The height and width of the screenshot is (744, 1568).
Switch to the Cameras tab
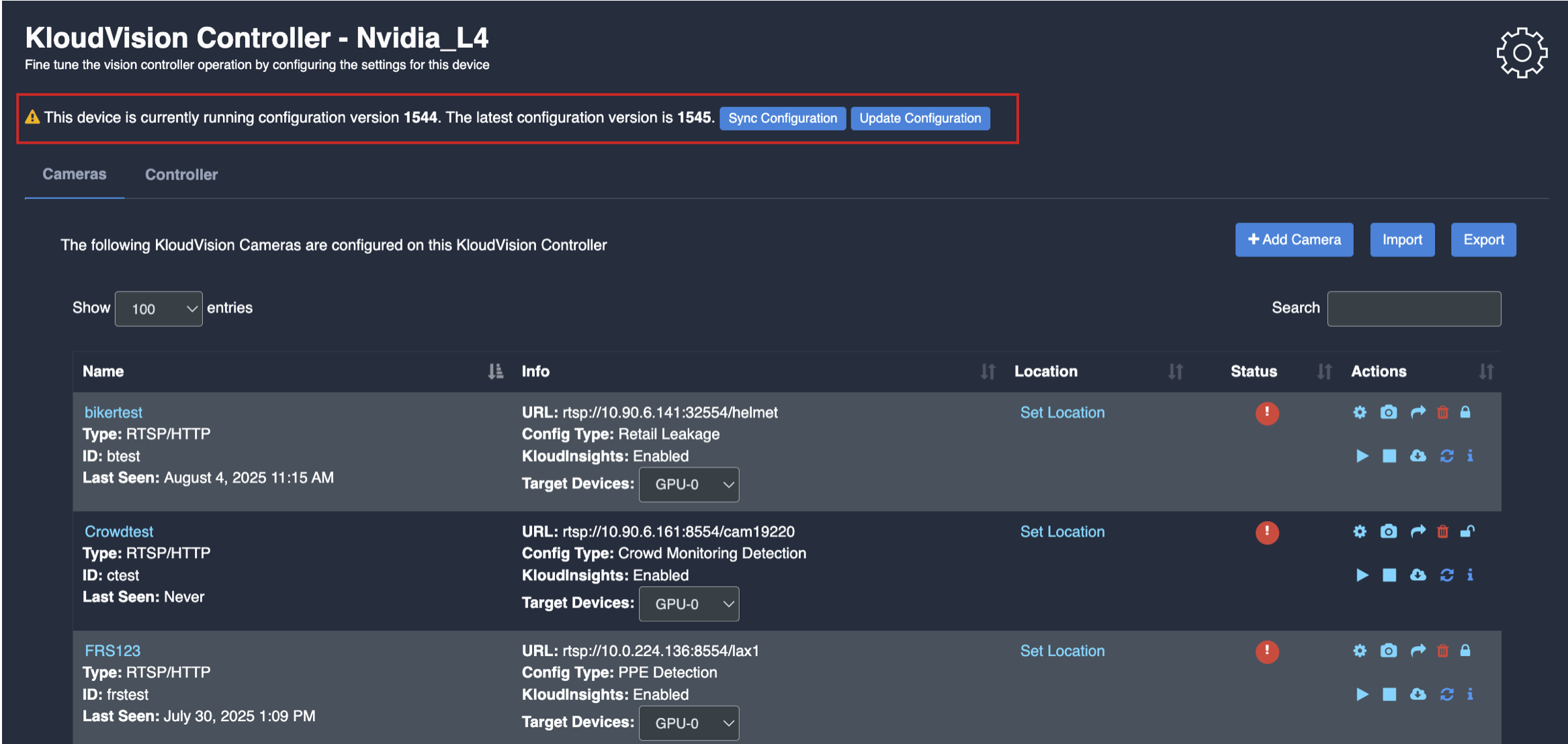click(75, 175)
